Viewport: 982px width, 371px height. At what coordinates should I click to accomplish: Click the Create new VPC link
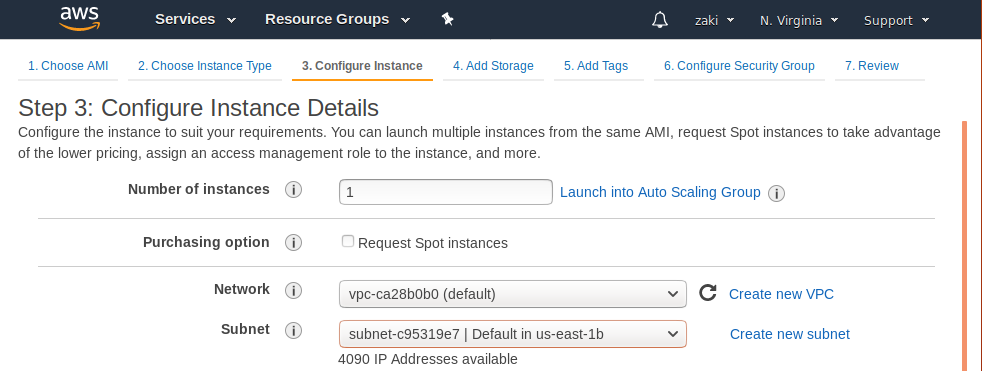781,294
